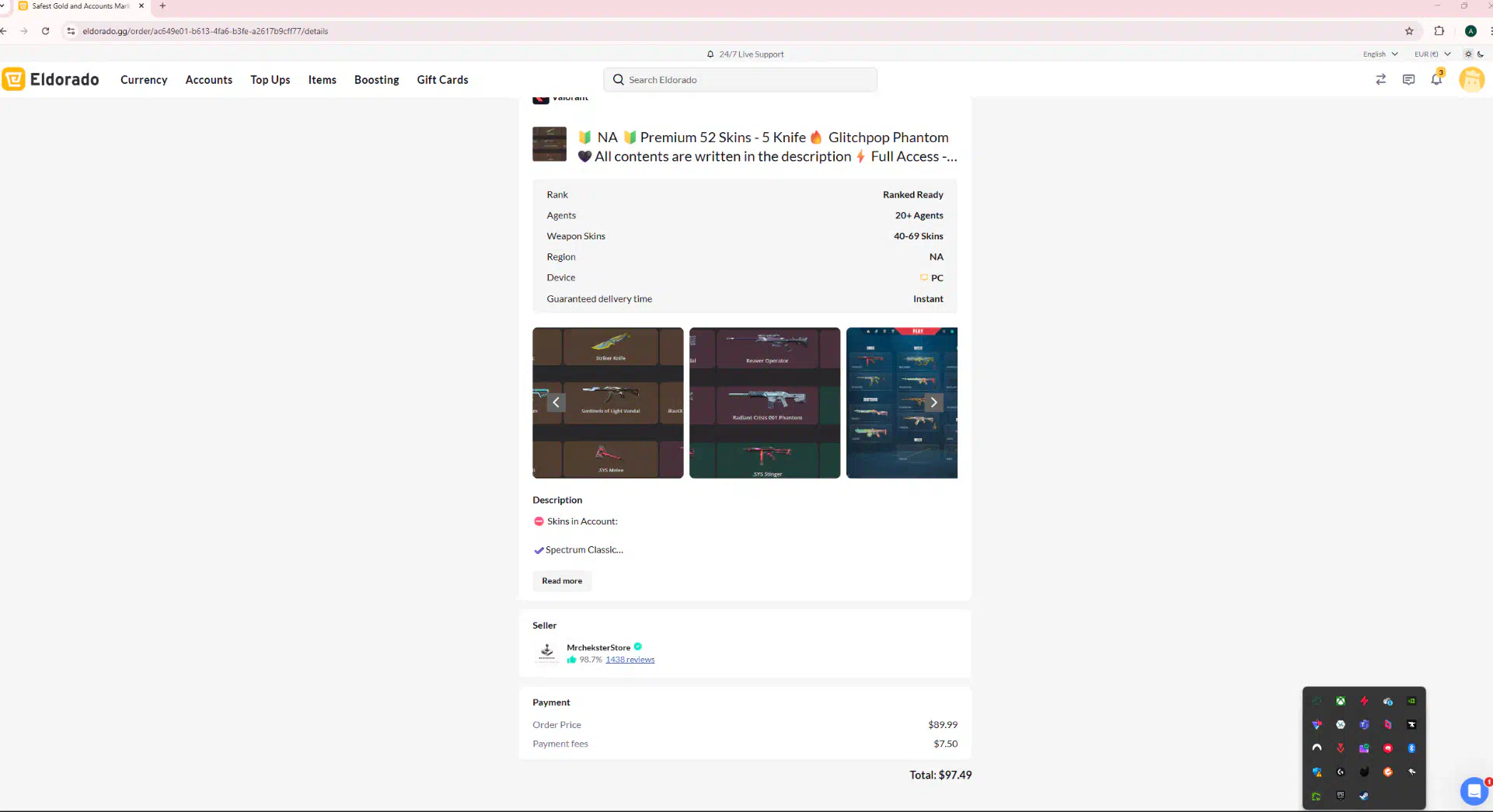The height and width of the screenshot is (812, 1493).
Task: Open the live support chat bubble
Action: point(1474,791)
